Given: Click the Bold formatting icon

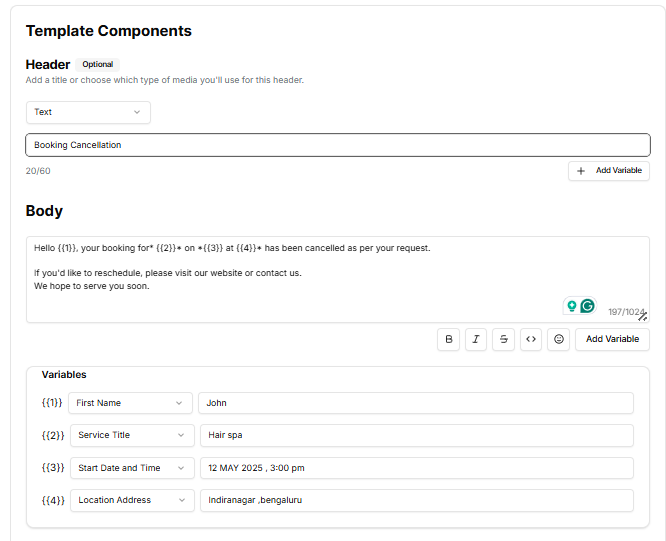Looking at the screenshot, I should [x=449, y=339].
